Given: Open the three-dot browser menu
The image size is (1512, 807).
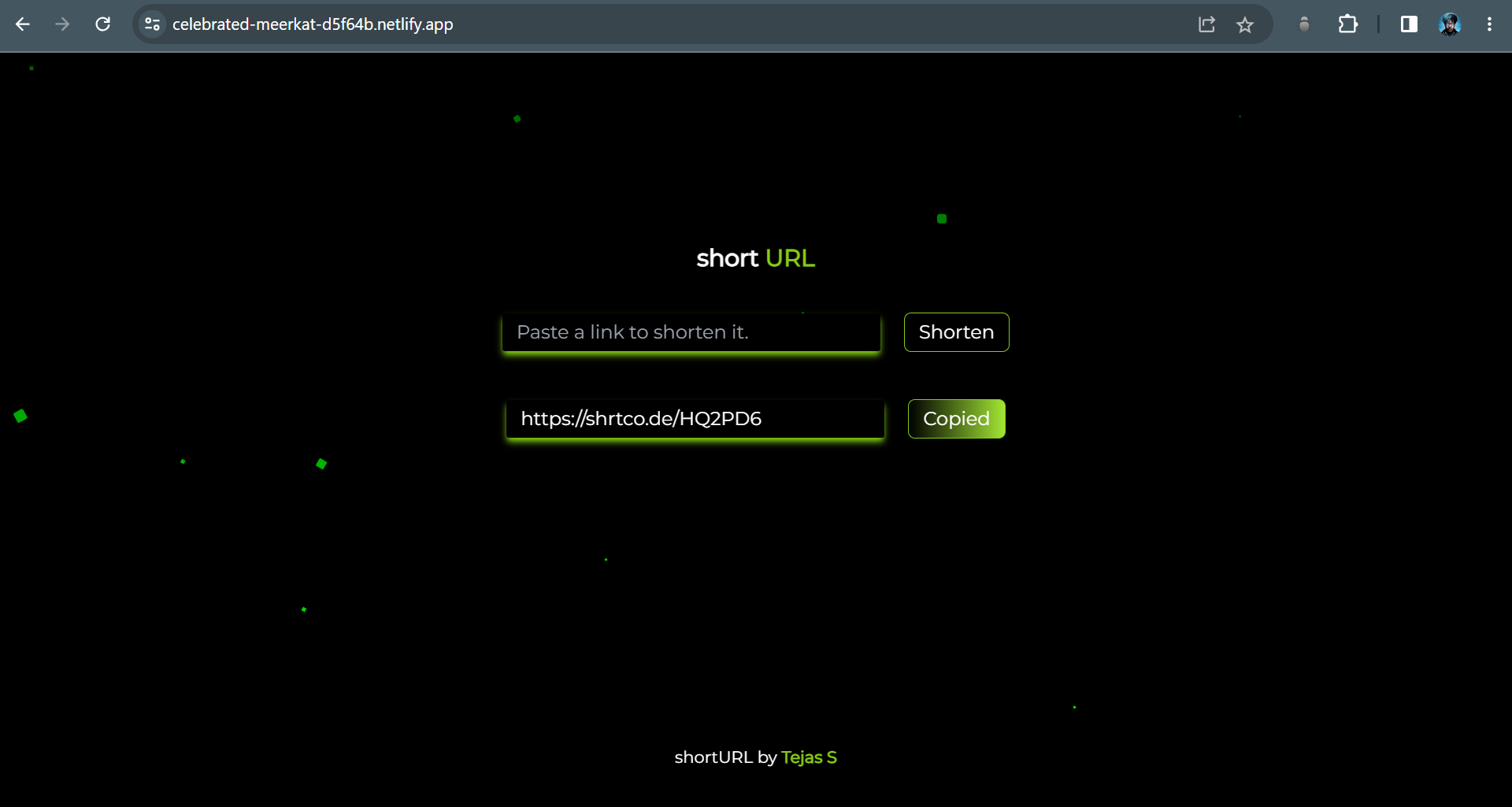Looking at the screenshot, I should pos(1489,24).
